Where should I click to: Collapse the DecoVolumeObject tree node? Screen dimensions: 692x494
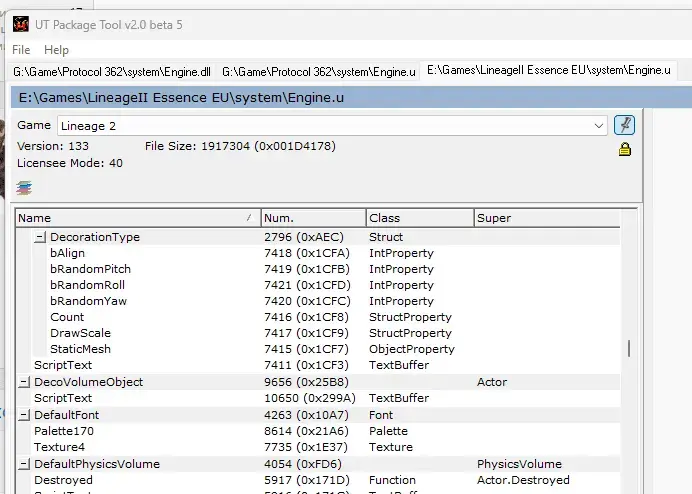(24, 382)
